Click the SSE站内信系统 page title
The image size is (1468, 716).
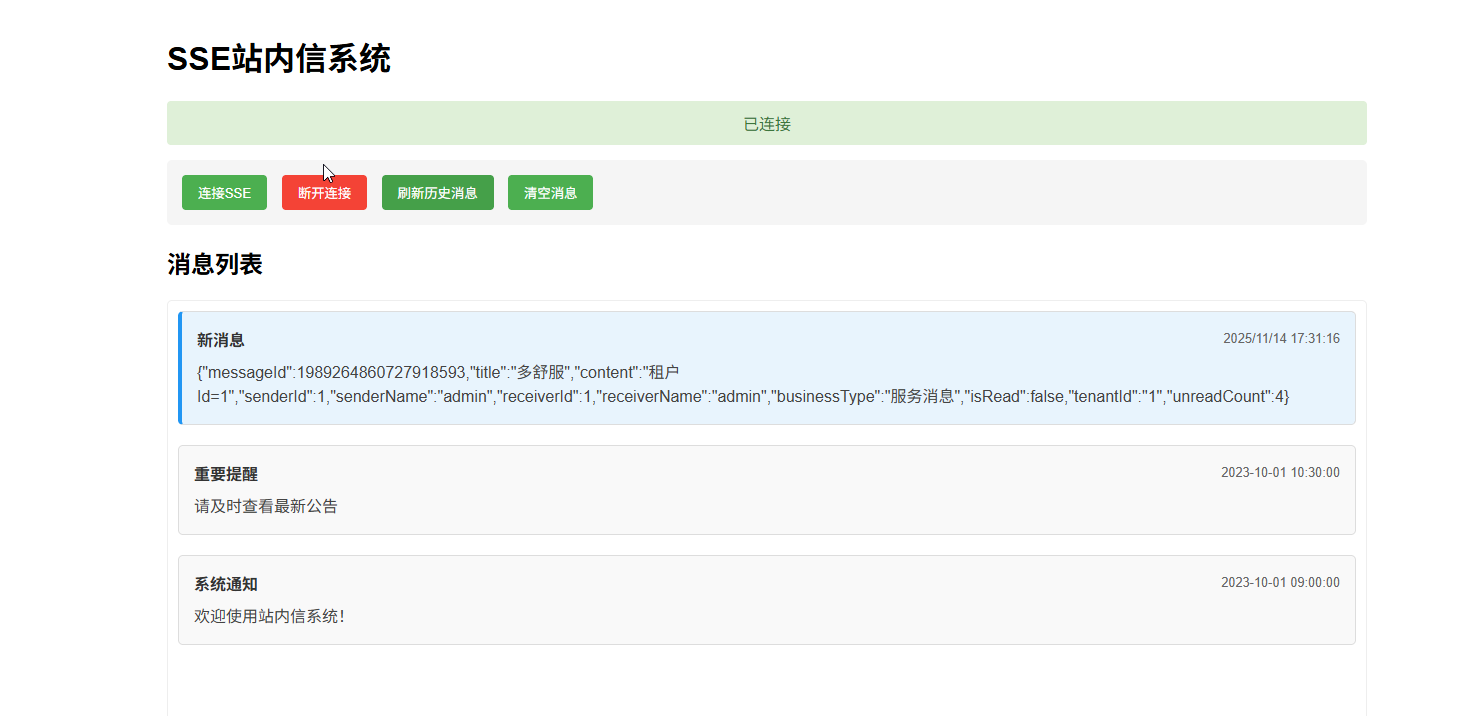[x=279, y=59]
